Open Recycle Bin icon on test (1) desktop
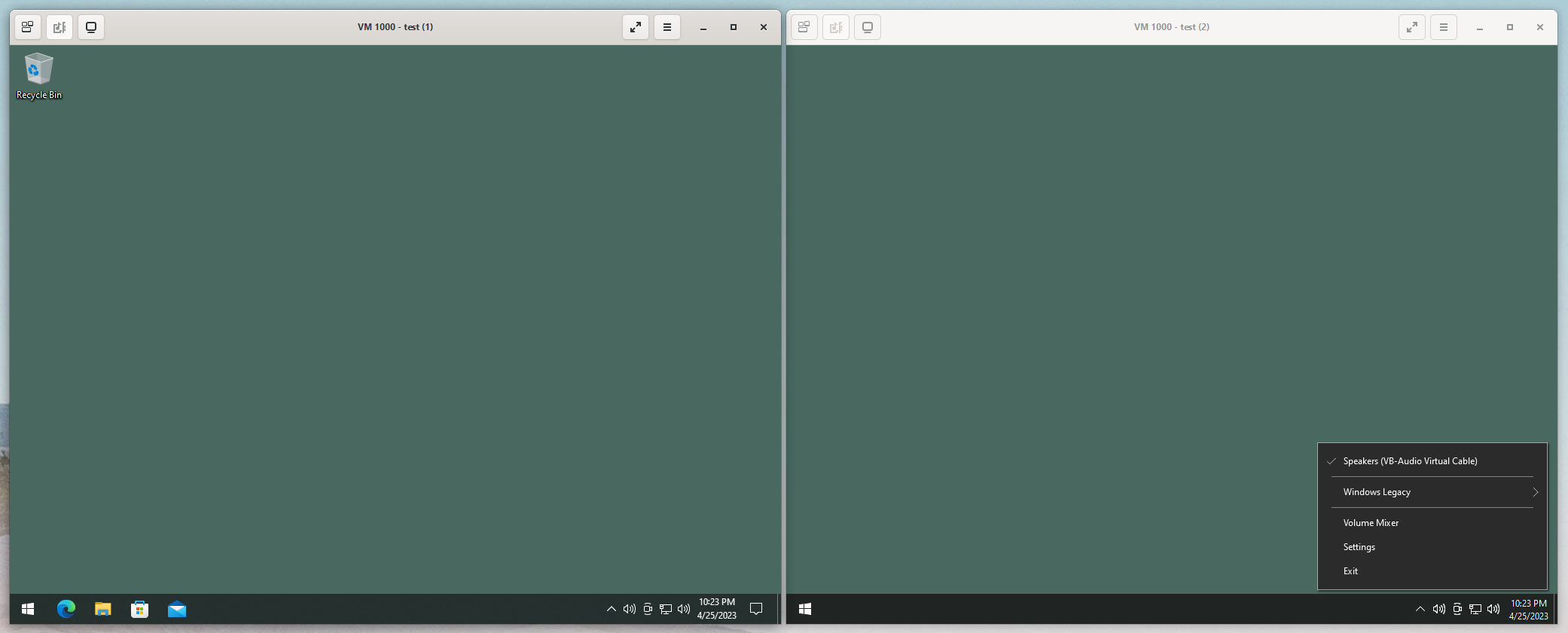The image size is (1568, 633). pyautogui.click(x=38, y=75)
